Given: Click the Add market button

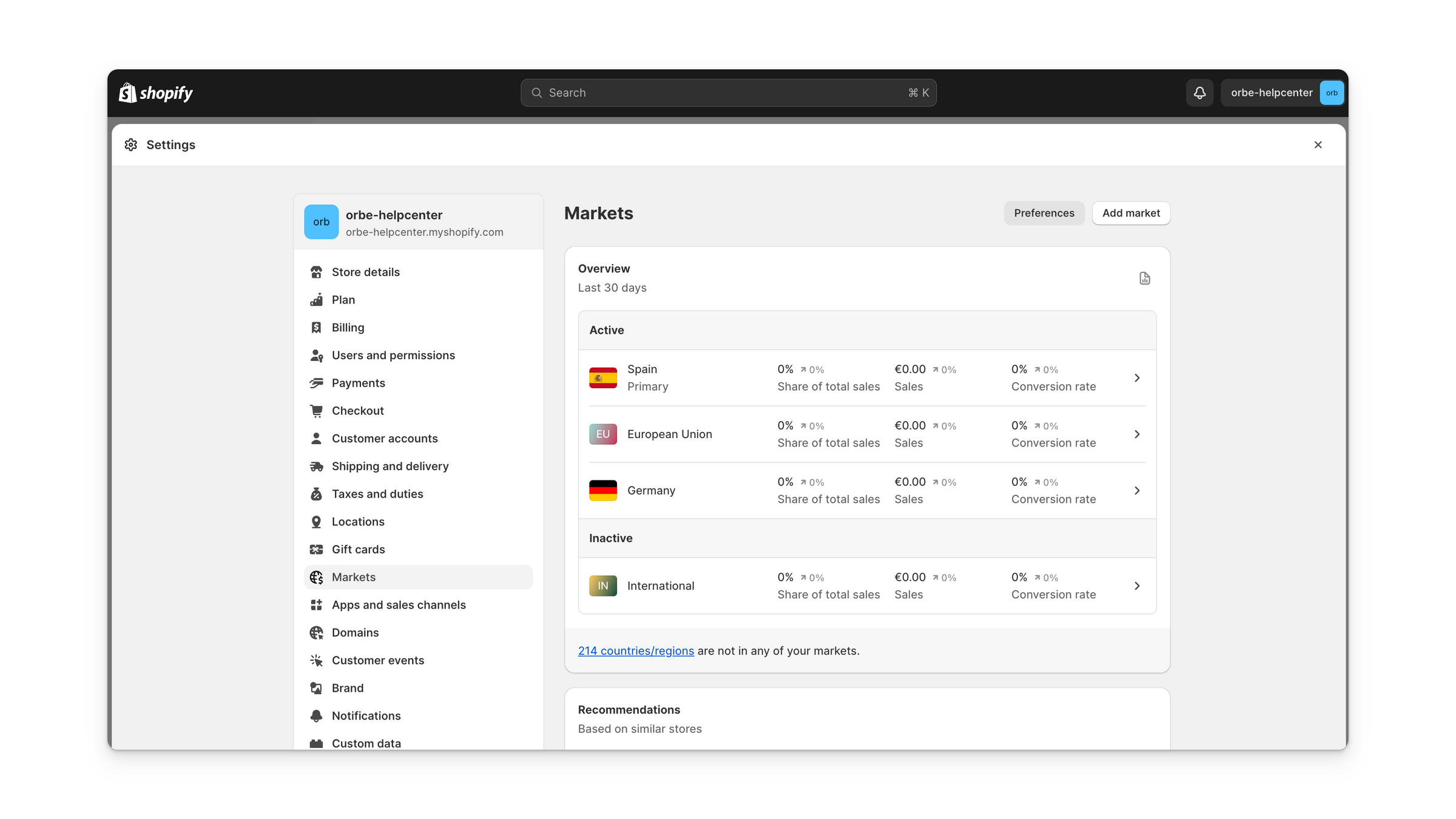Looking at the screenshot, I should coord(1131,213).
